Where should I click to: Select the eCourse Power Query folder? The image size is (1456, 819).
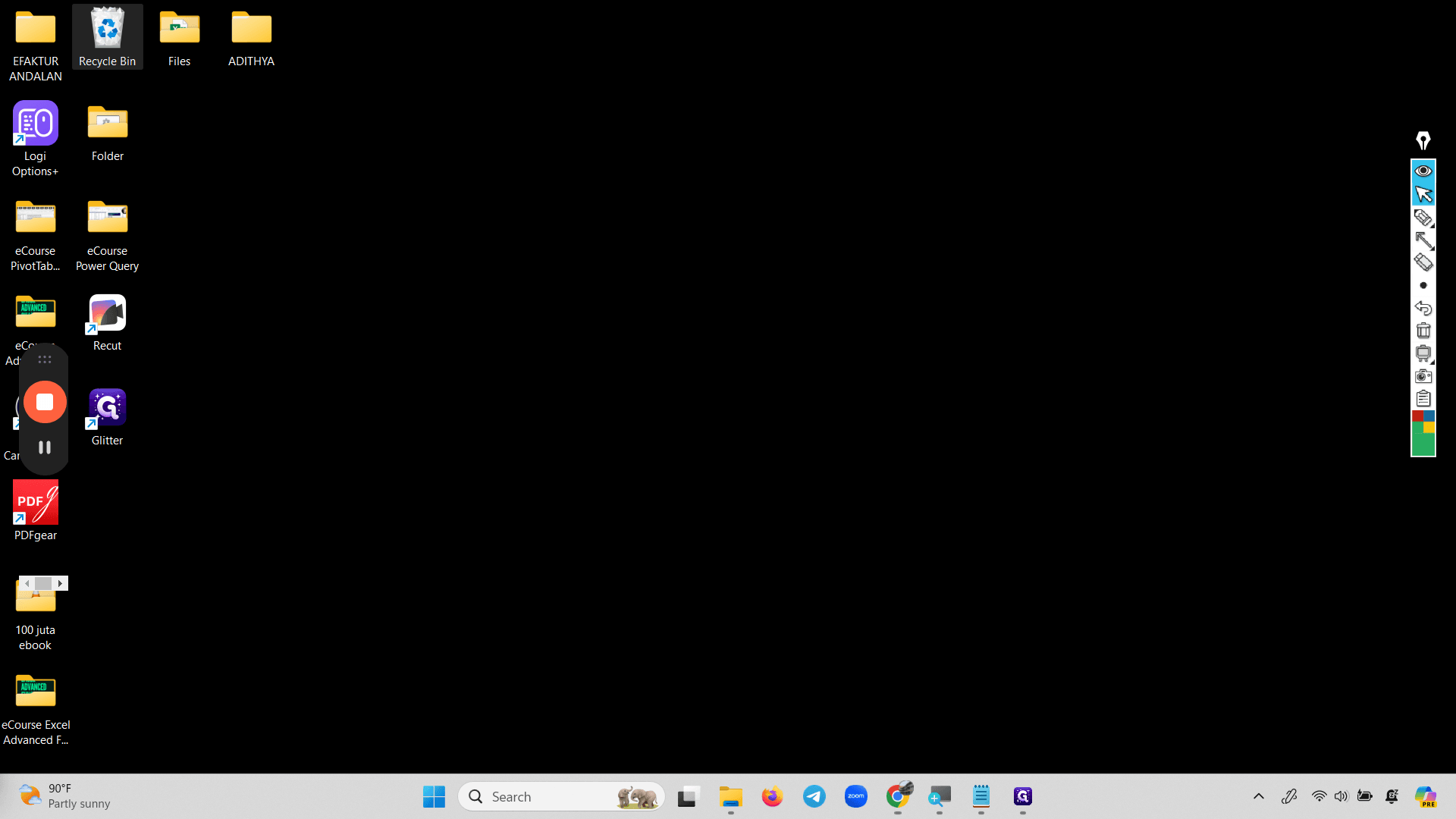108,235
